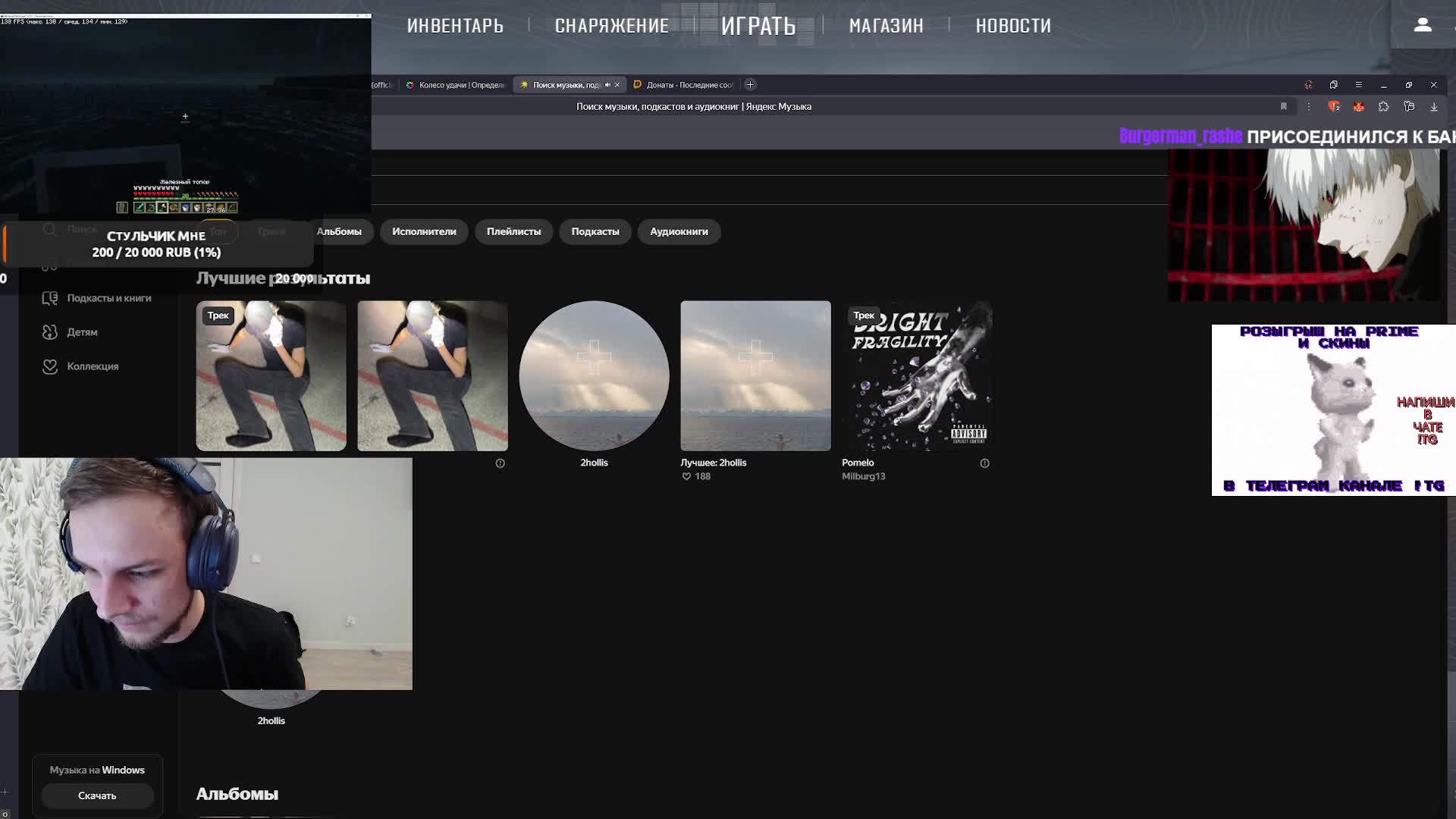Click the info icon beside the second cover

pyautogui.click(x=500, y=463)
